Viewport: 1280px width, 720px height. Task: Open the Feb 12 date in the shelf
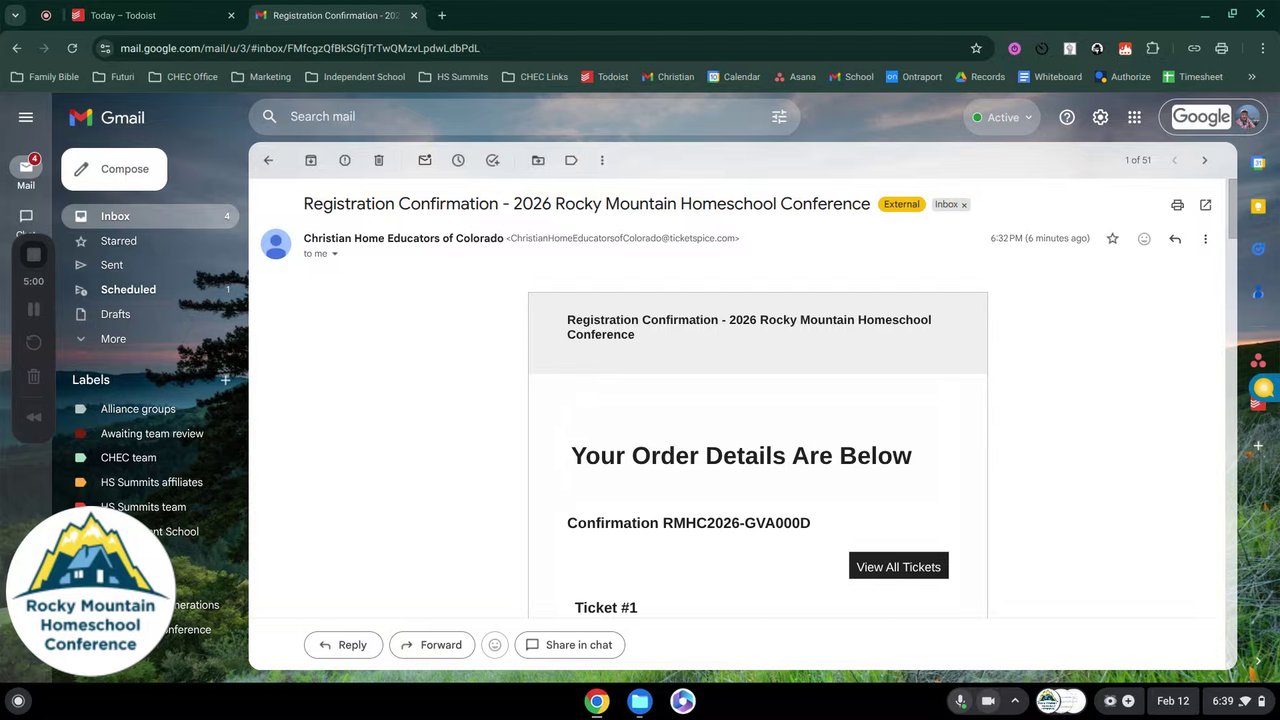[1173, 701]
